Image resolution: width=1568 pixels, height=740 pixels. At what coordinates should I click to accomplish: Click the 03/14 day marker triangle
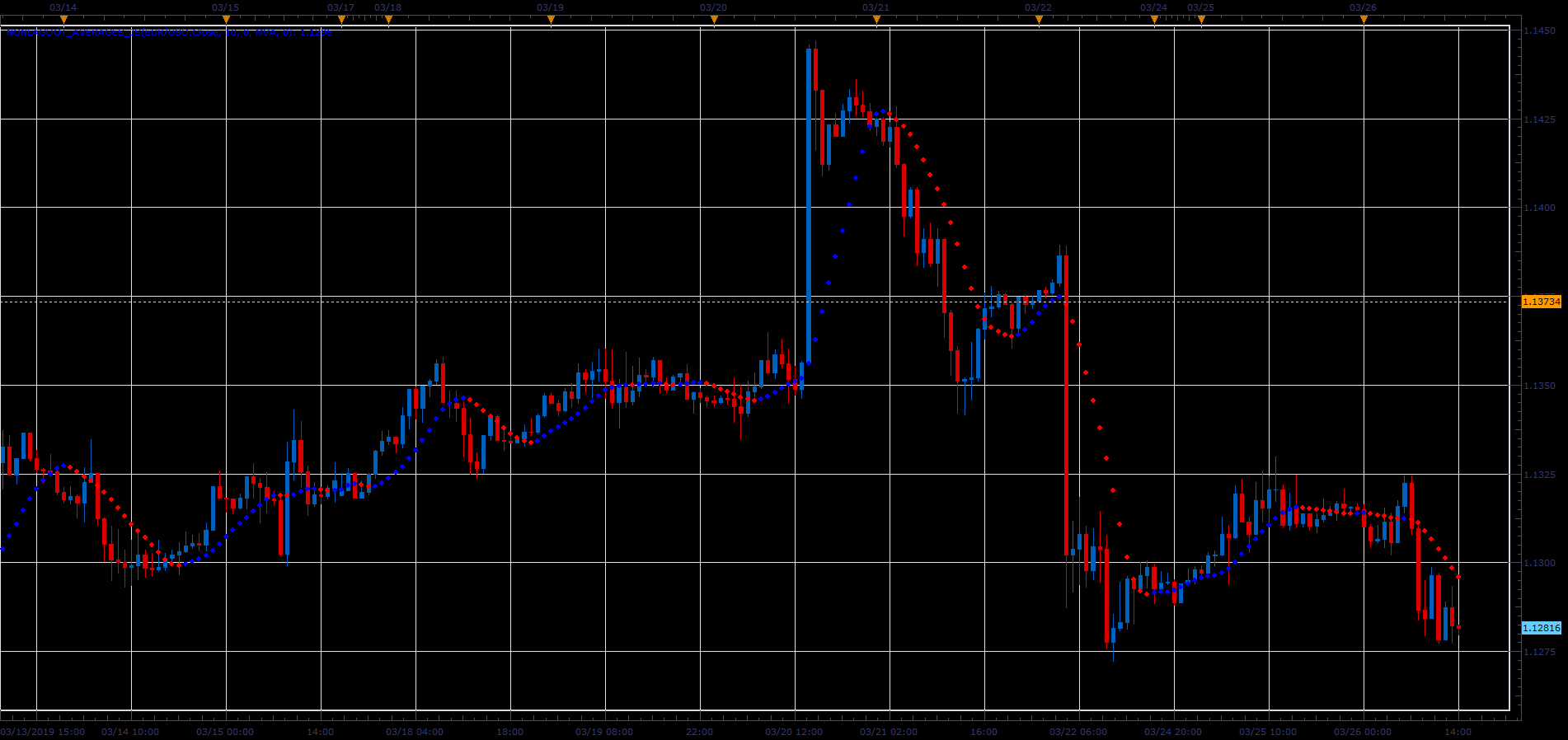coord(63,20)
